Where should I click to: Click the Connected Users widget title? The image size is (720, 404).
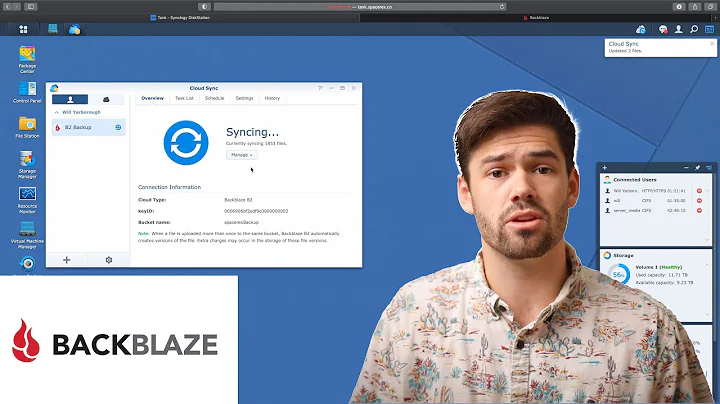(x=635, y=180)
